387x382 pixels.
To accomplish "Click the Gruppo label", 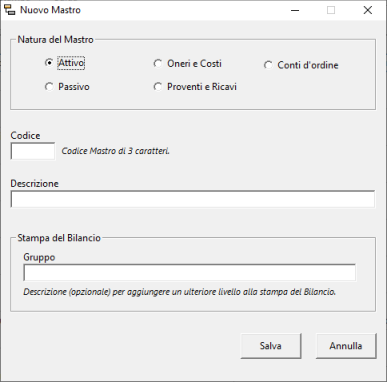I will click(x=39, y=257).
